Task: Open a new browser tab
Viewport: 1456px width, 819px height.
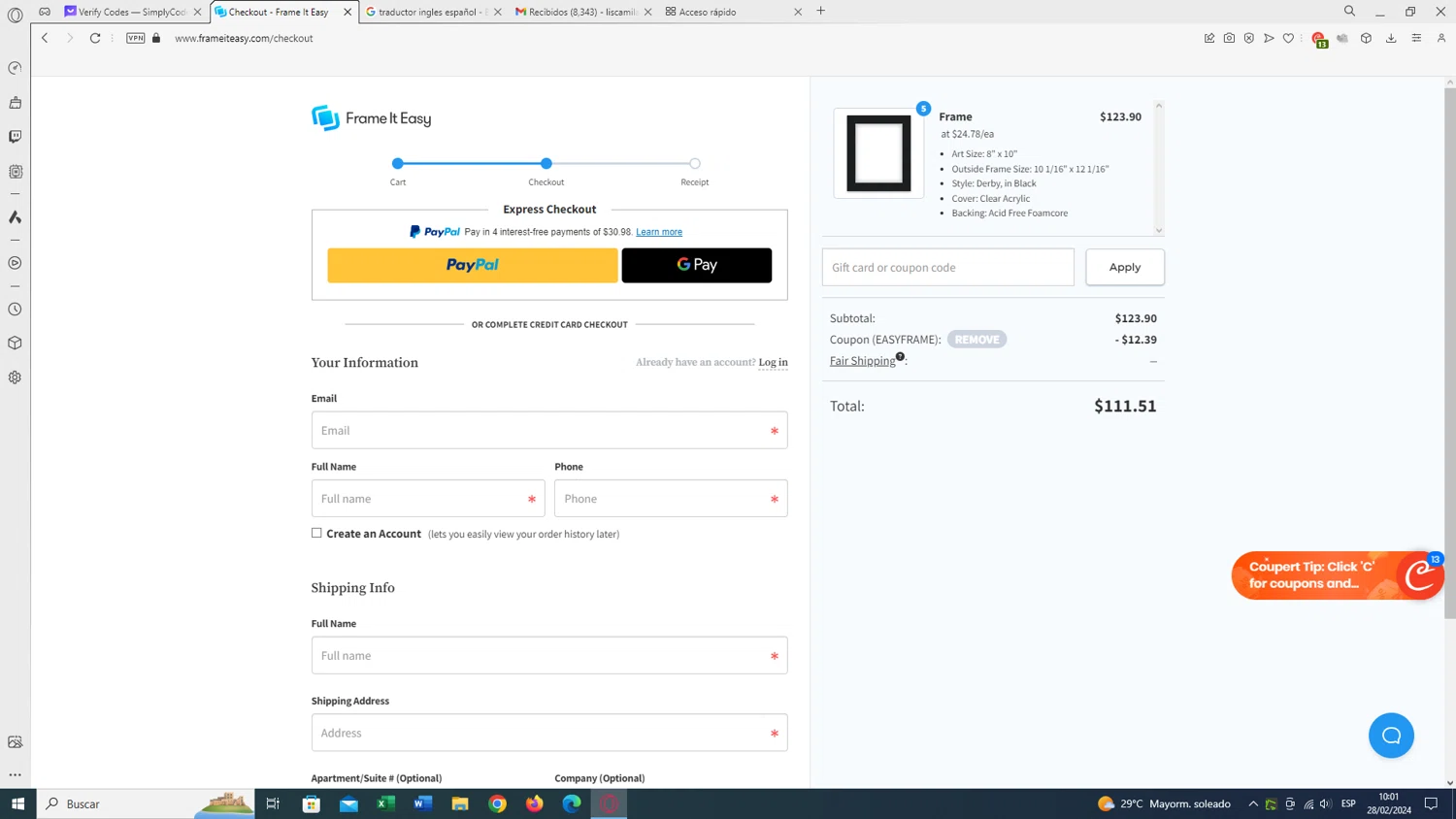Action: (x=821, y=12)
